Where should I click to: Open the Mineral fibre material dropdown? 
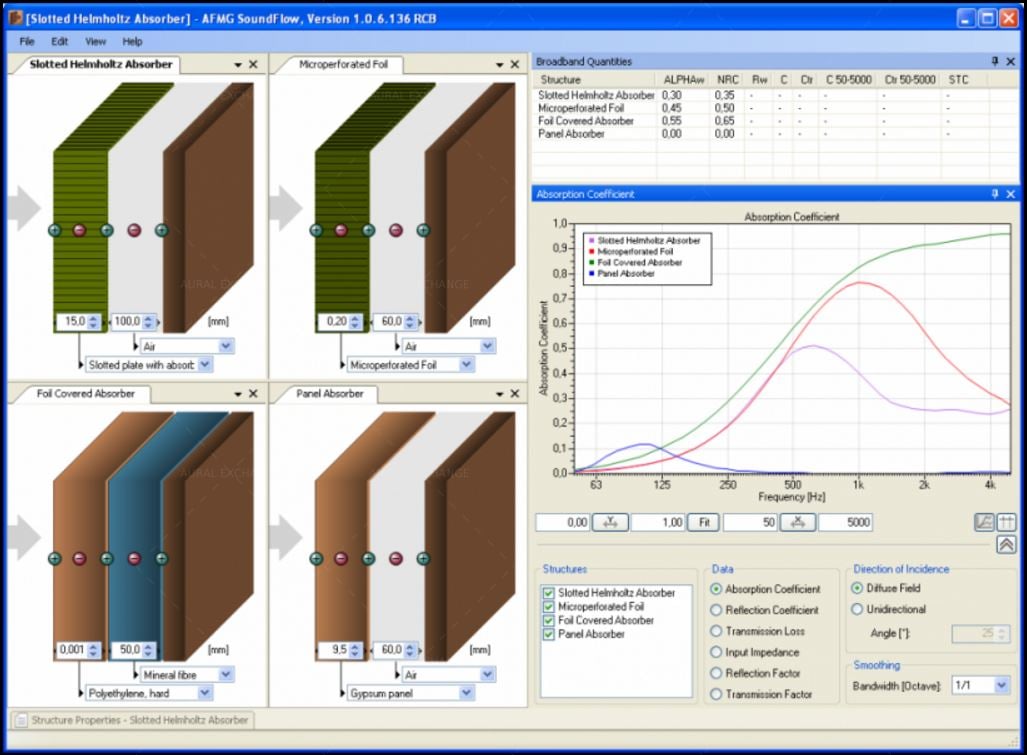click(226, 675)
